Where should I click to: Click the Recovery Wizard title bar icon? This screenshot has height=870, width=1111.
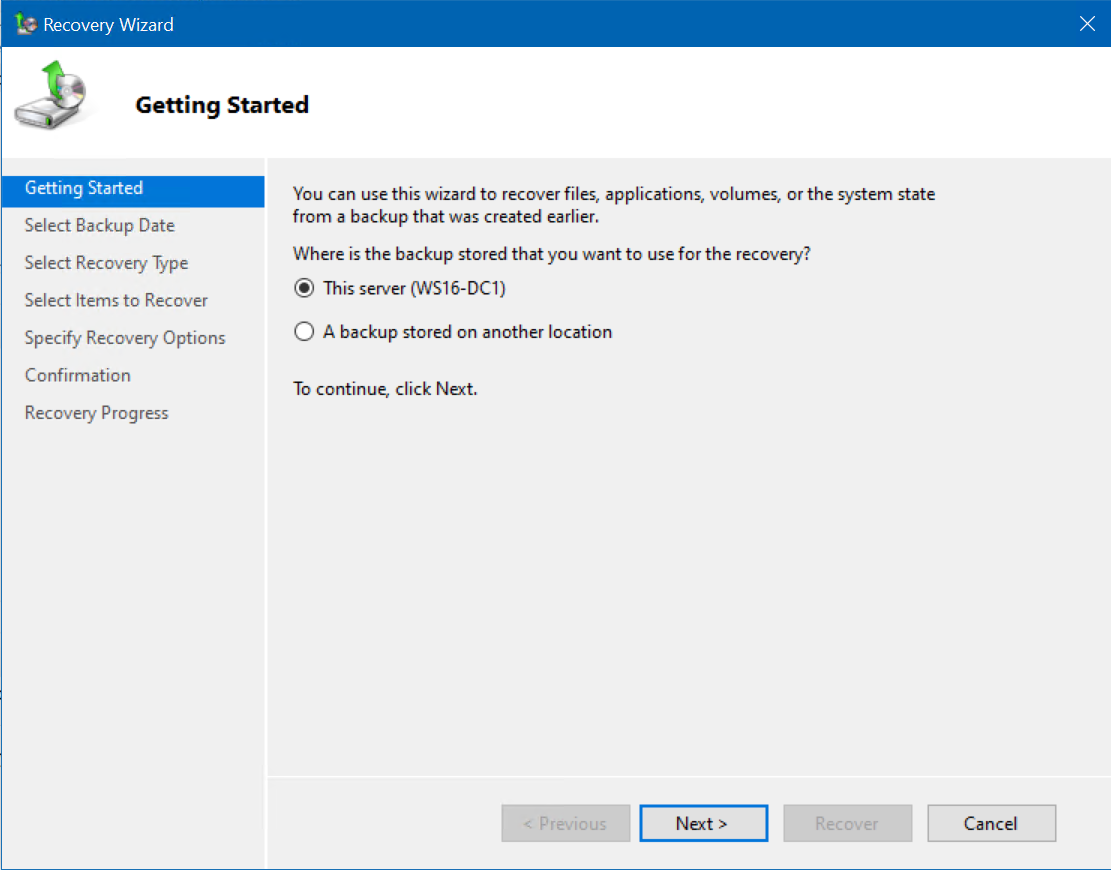25,23
